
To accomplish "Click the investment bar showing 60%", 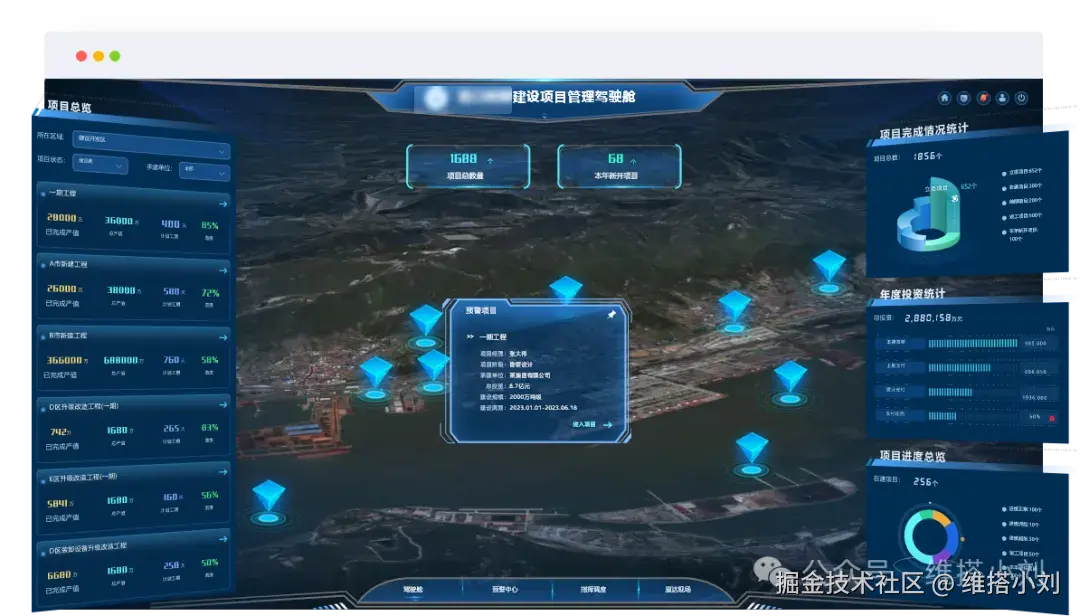I will (x=942, y=416).
